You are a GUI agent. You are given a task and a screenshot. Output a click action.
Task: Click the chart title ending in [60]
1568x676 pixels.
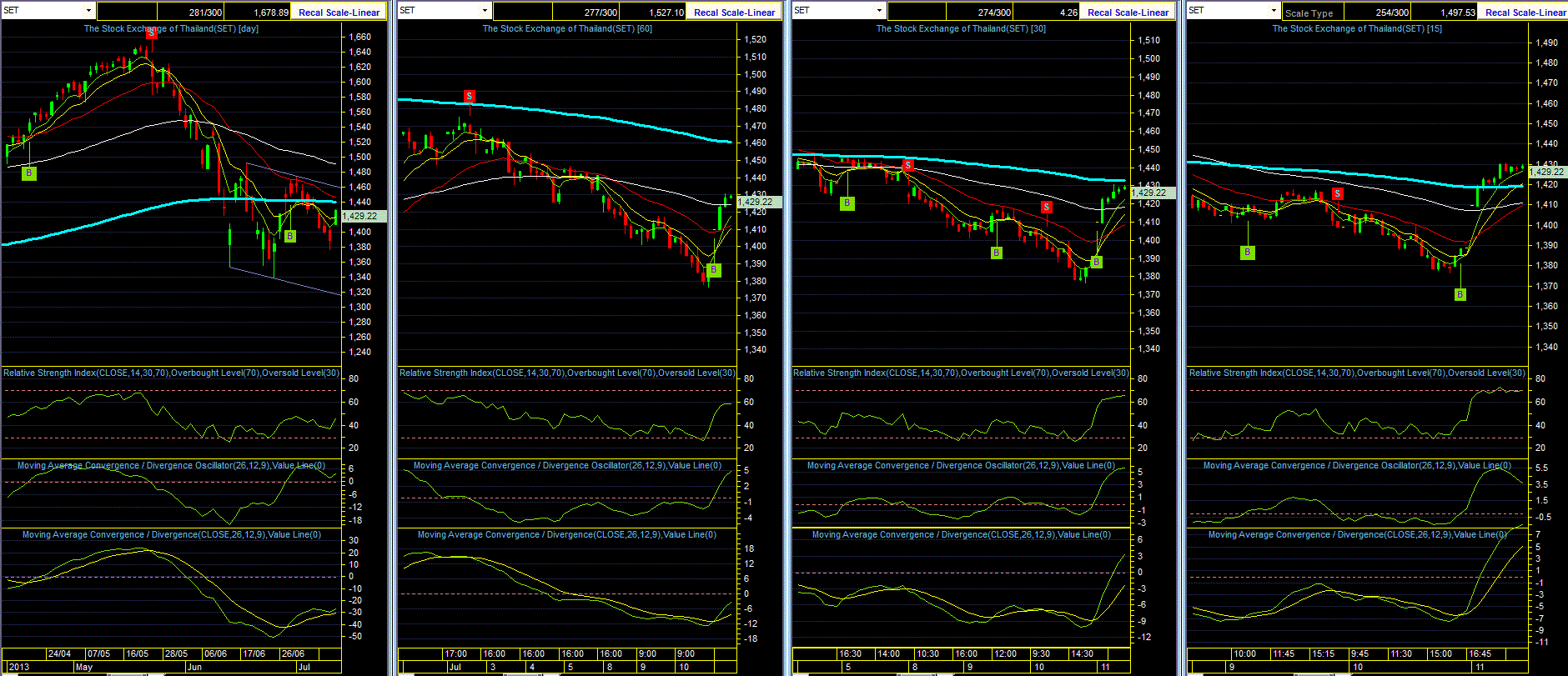(x=567, y=28)
